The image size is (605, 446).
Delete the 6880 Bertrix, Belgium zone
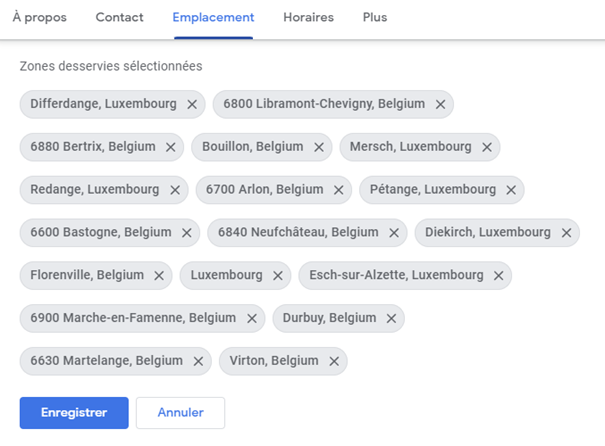click(x=171, y=147)
